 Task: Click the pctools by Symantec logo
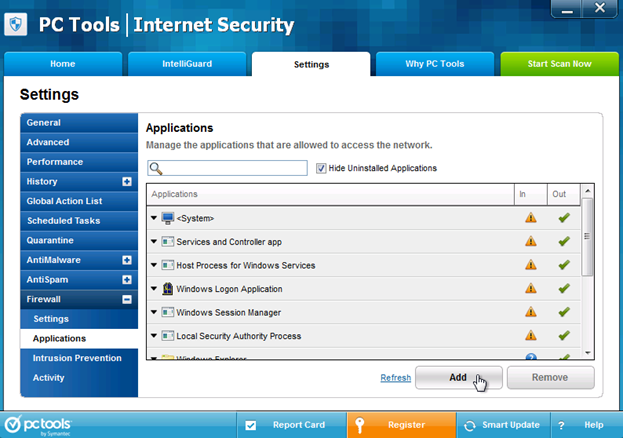click(x=38, y=425)
